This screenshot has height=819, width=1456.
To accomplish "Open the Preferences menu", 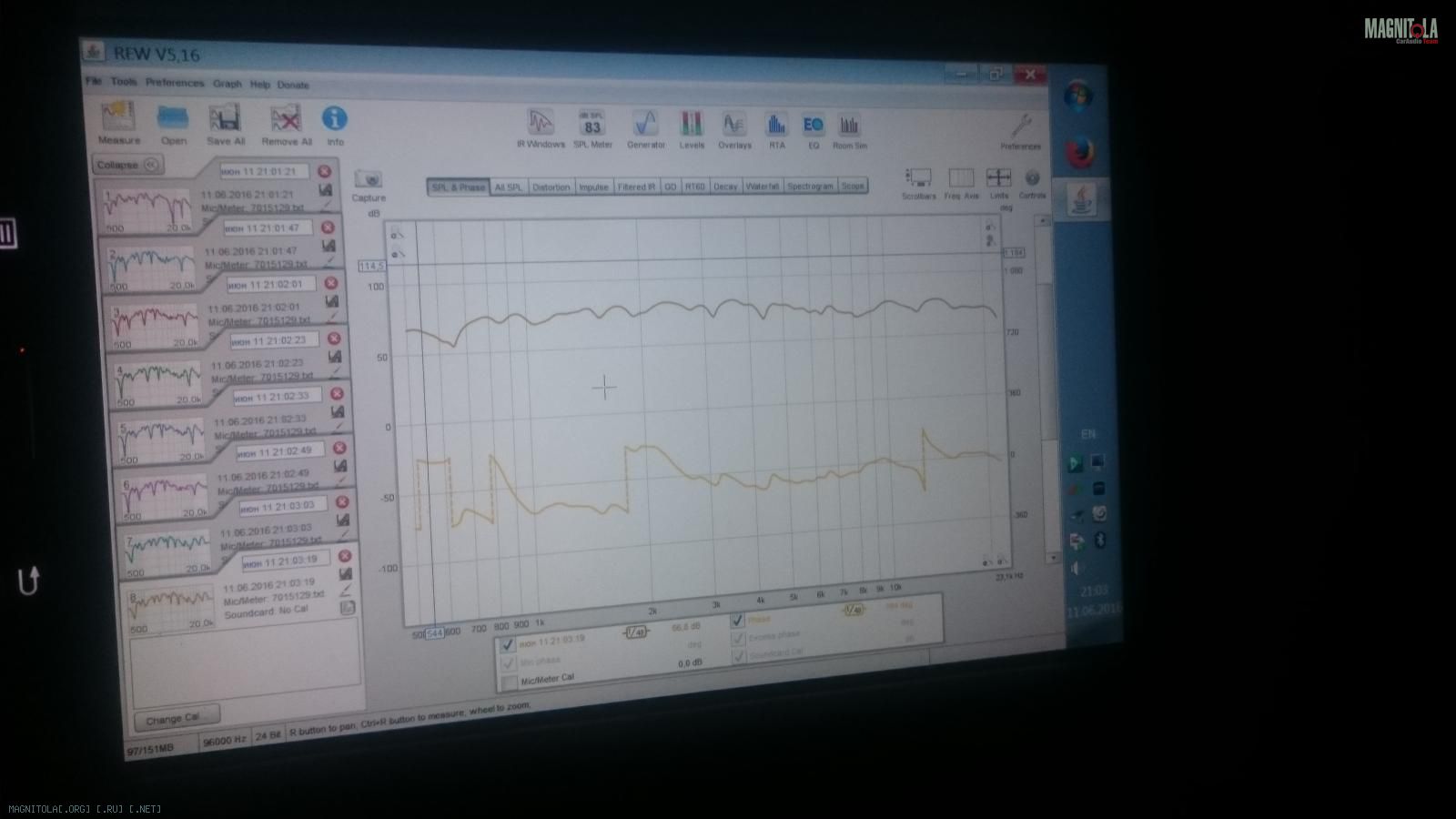I will tap(175, 83).
